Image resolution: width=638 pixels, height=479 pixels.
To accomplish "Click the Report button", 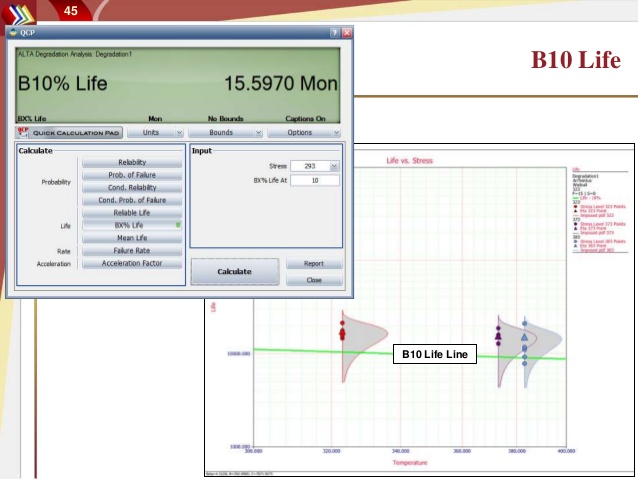I will coord(314,264).
